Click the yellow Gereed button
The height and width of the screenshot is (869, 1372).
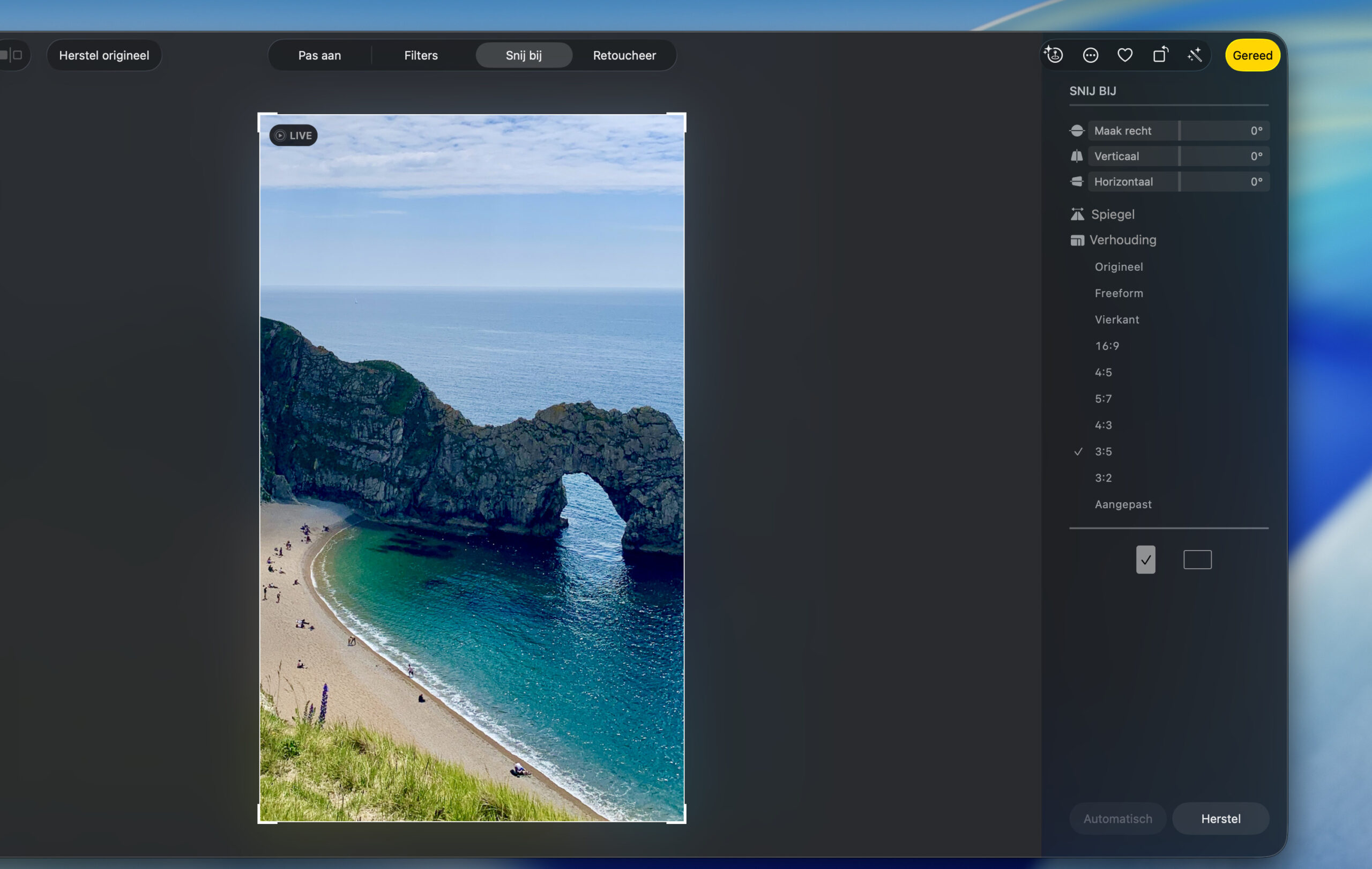[x=1252, y=55]
